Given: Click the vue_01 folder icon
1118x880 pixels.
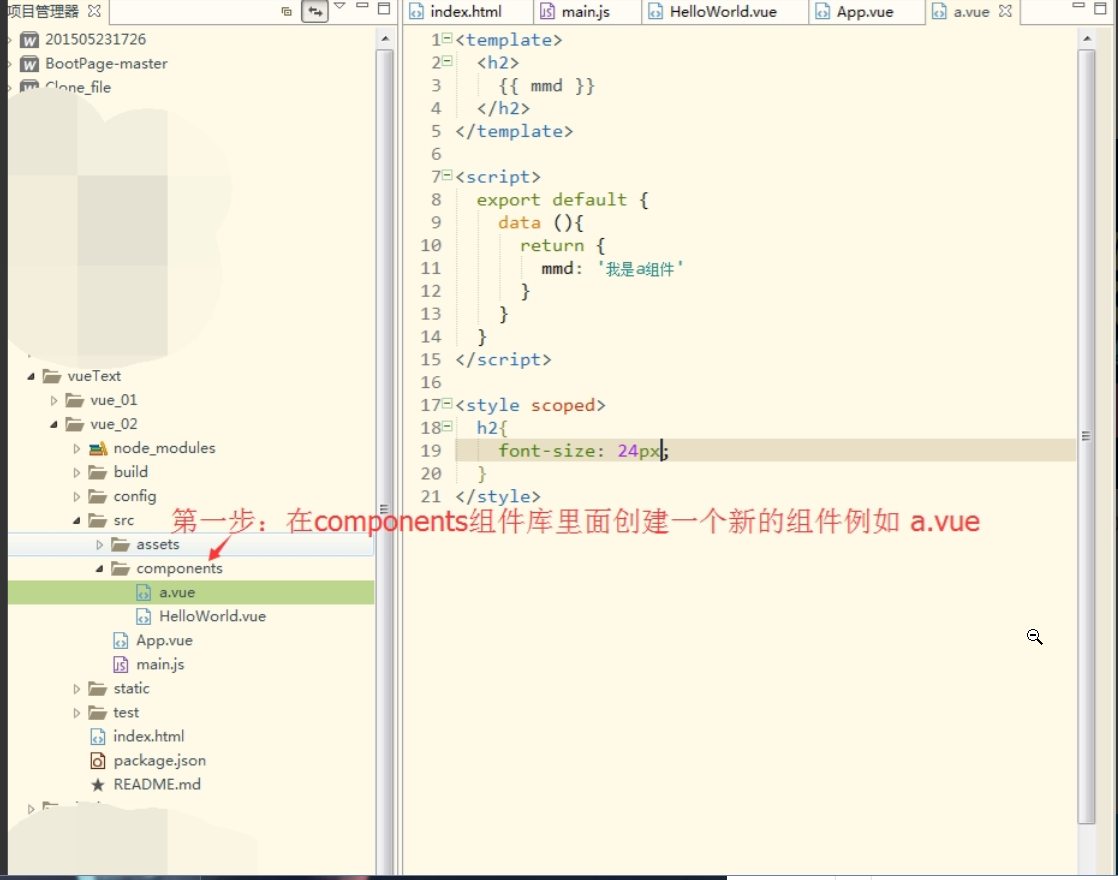Looking at the screenshot, I should 74,400.
